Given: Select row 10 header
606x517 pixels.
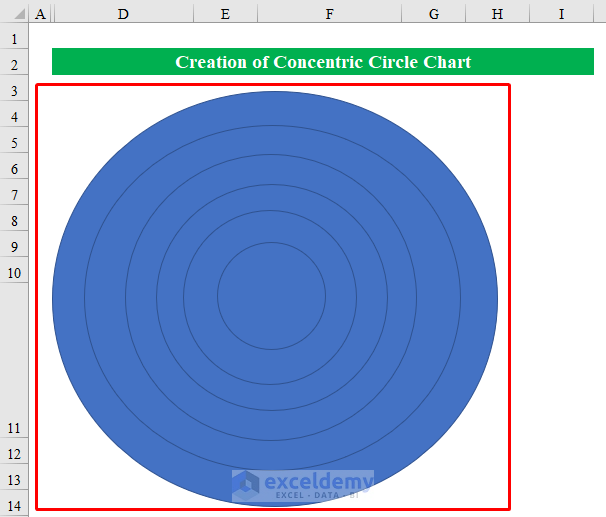Looking at the screenshot, I should click(x=14, y=270).
